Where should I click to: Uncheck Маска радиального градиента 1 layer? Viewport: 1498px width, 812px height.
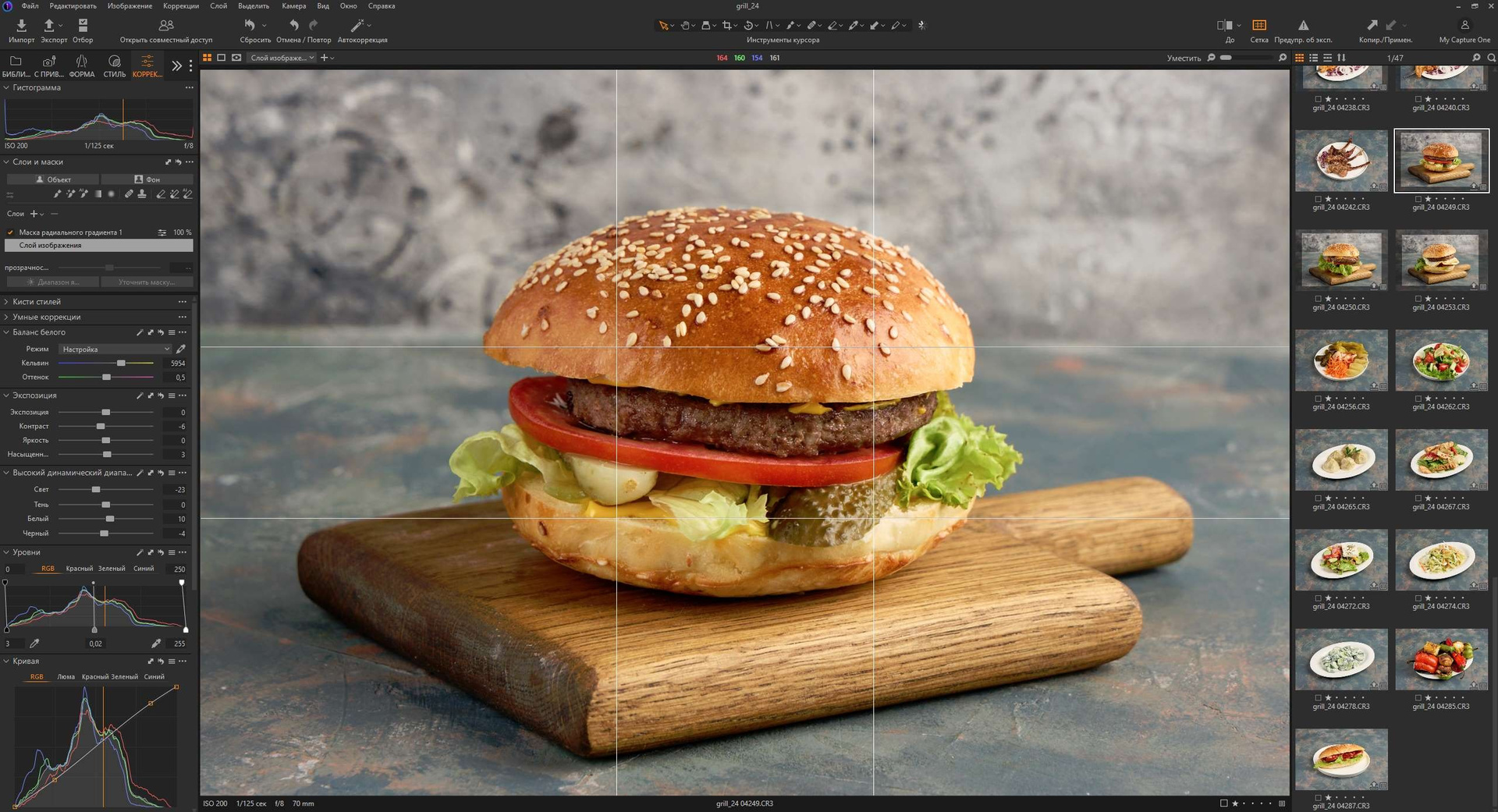pyautogui.click(x=10, y=232)
